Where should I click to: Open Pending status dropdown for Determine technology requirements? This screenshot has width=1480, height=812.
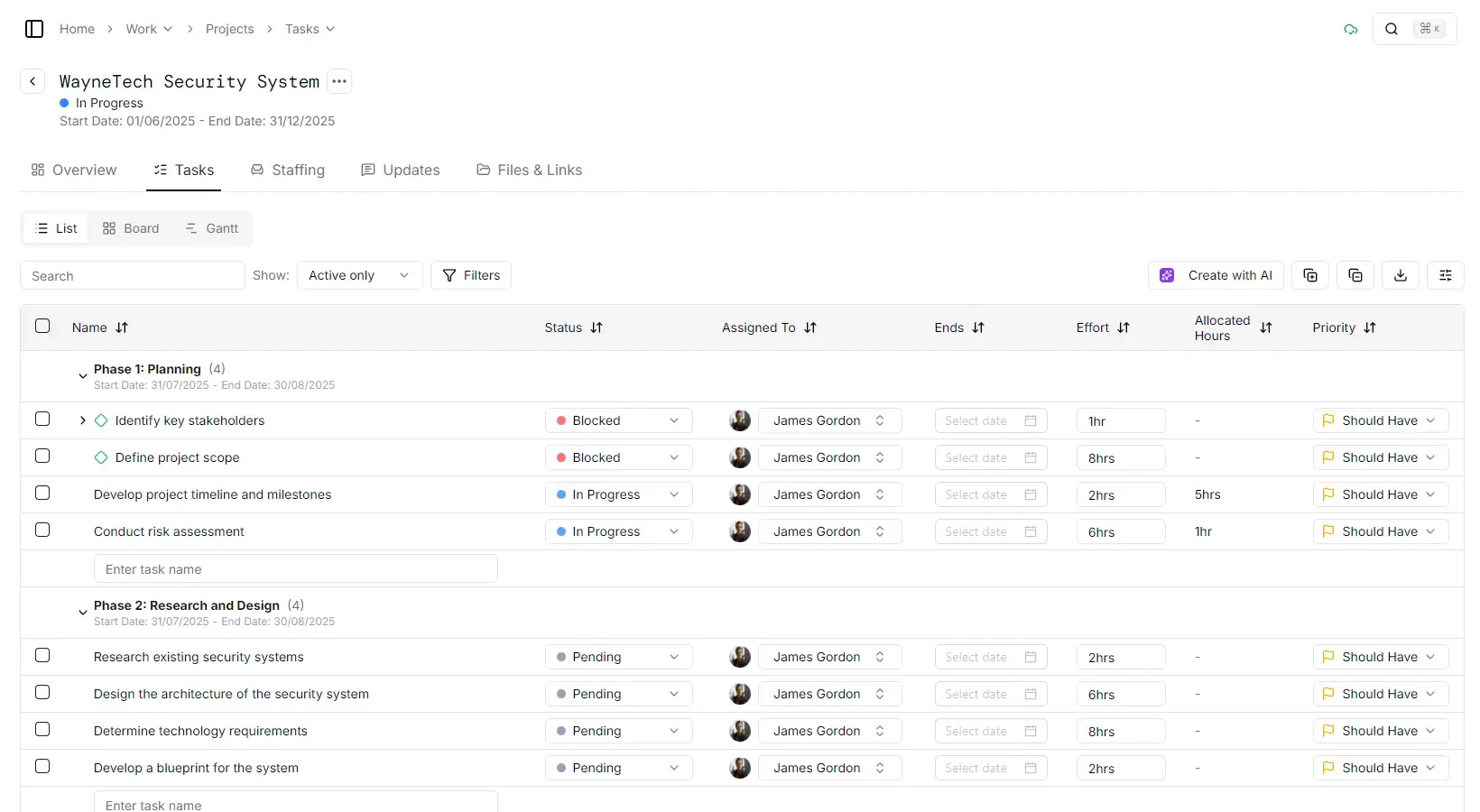pyautogui.click(x=618, y=731)
